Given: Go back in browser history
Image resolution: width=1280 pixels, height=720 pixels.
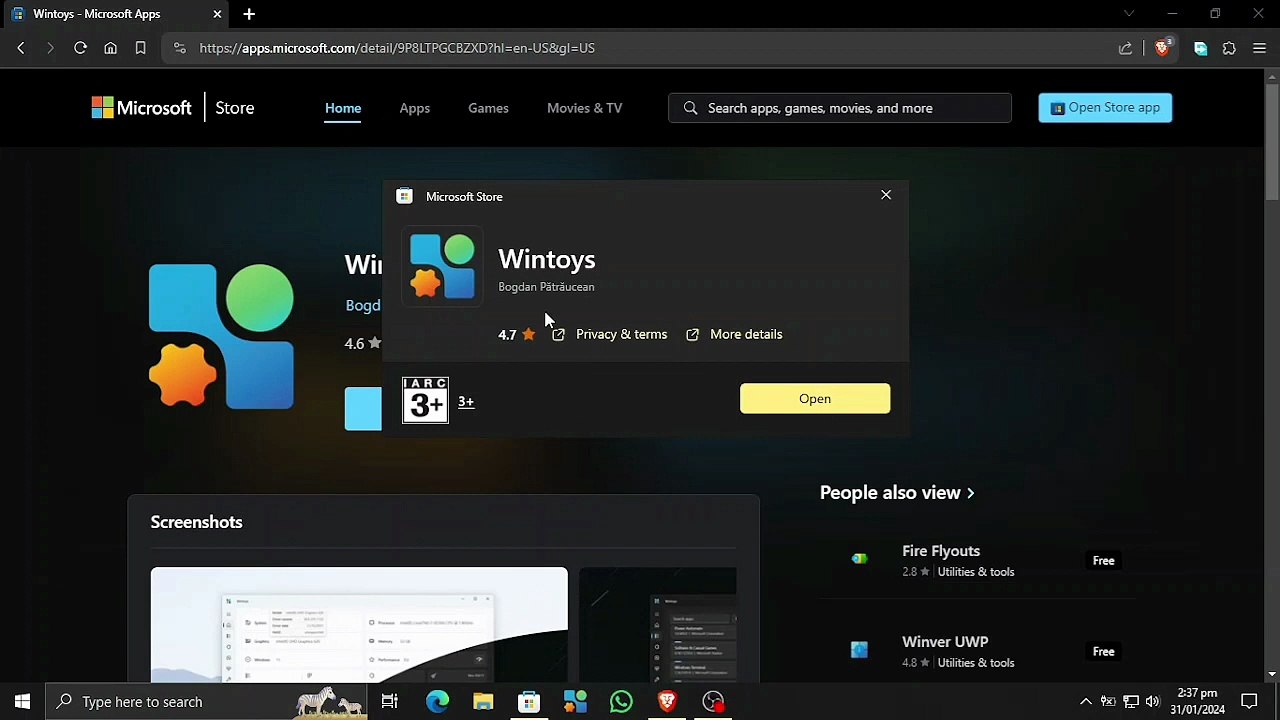Looking at the screenshot, I should 21,48.
